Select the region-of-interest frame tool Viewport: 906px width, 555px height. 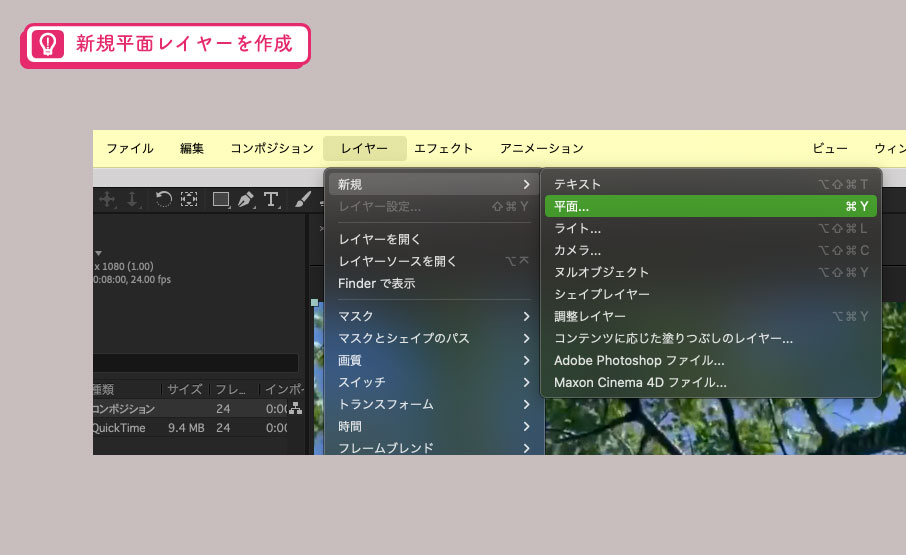tap(189, 199)
